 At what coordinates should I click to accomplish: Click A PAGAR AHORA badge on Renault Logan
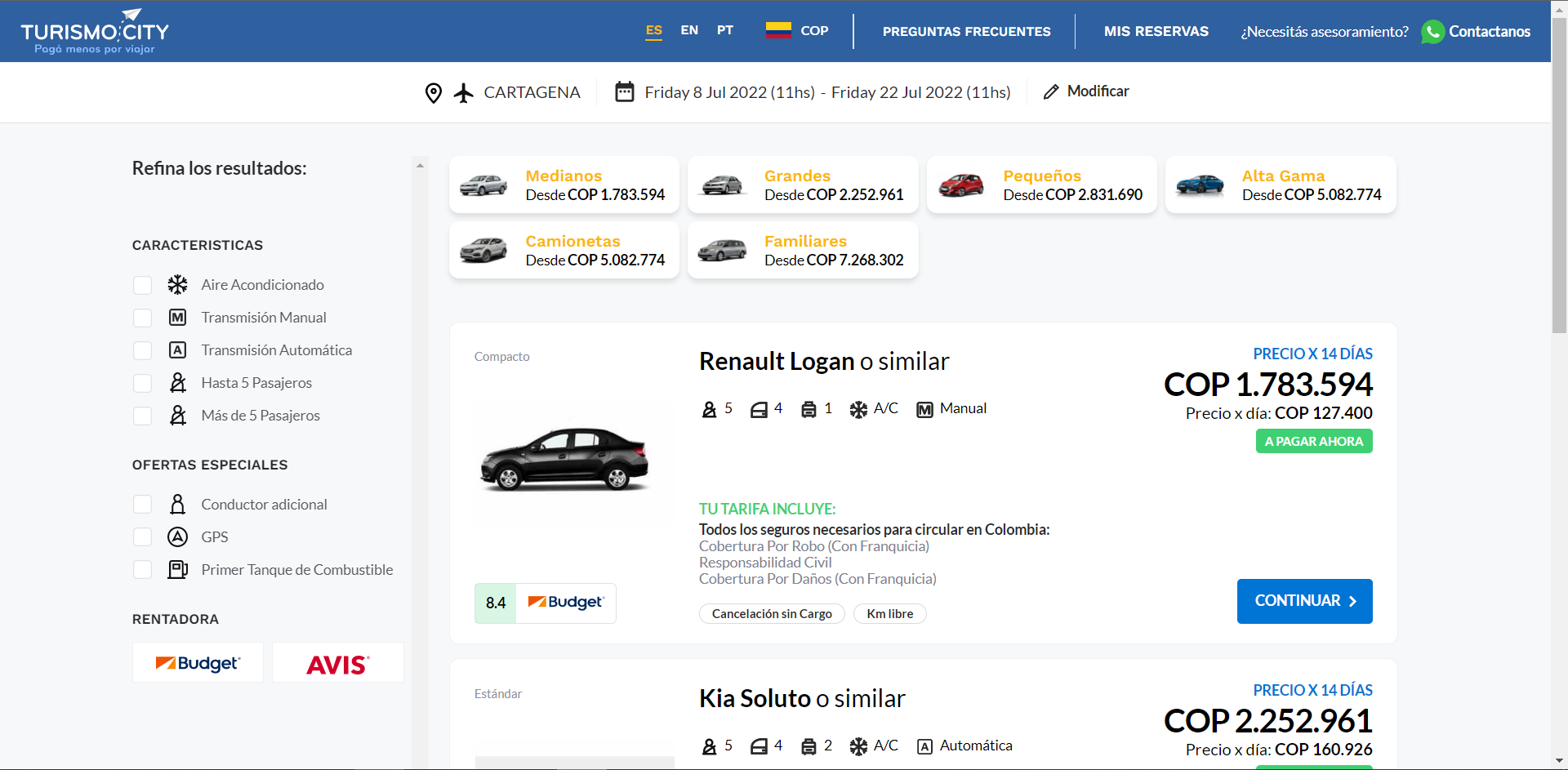click(1314, 441)
